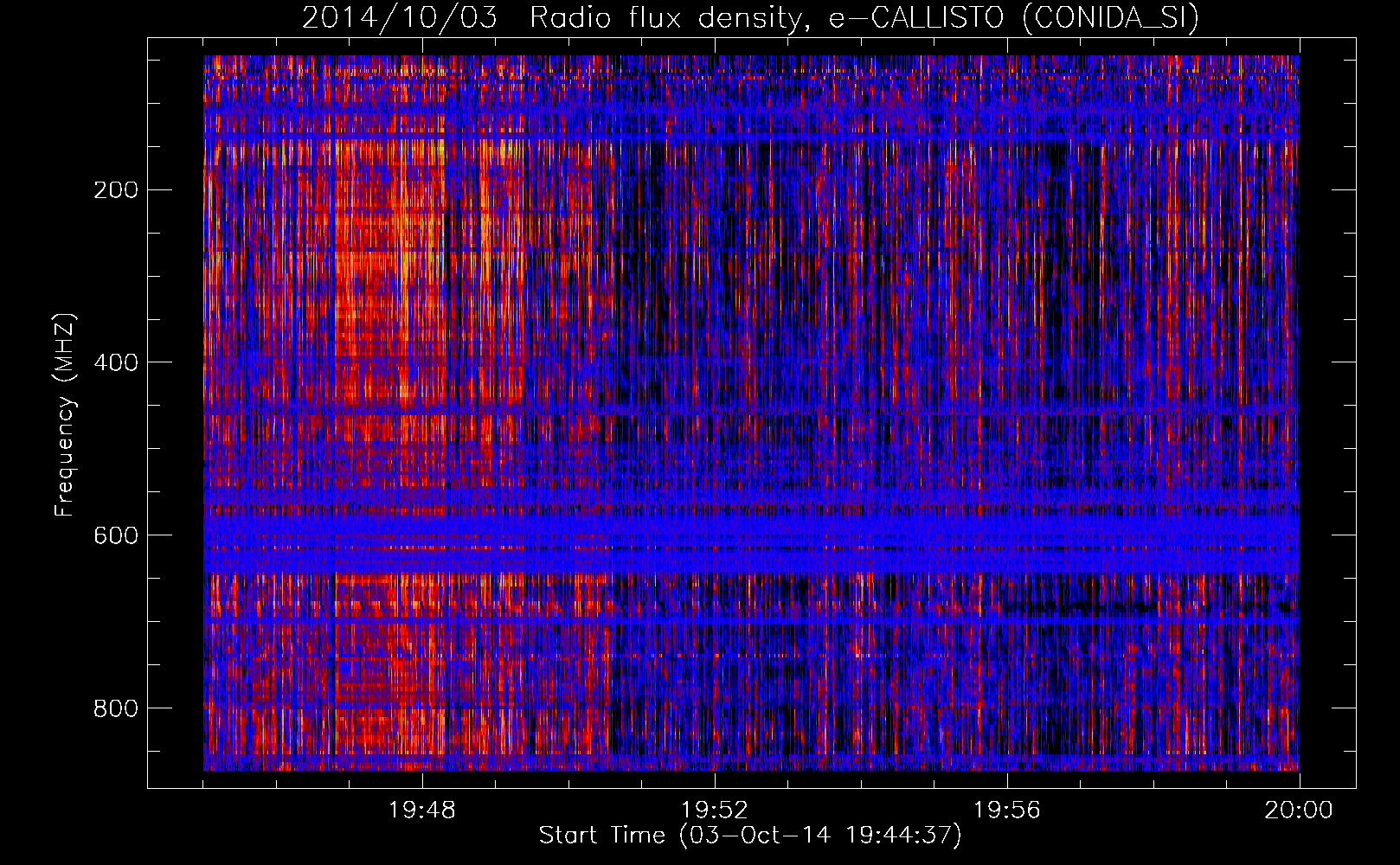This screenshot has width=1400, height=865.
Task: Select the 'Frequency (MHZ)' axis label
Action: point(65,415)
